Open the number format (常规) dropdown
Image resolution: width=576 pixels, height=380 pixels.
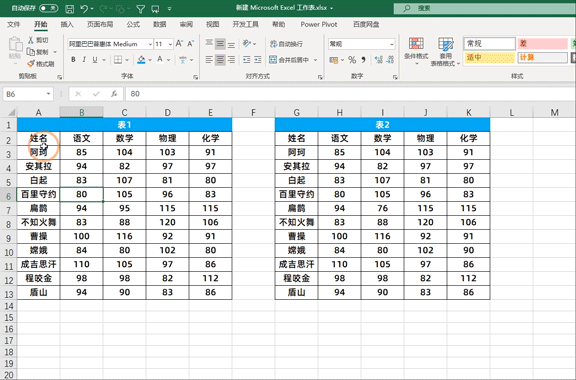tap(392, 44)
